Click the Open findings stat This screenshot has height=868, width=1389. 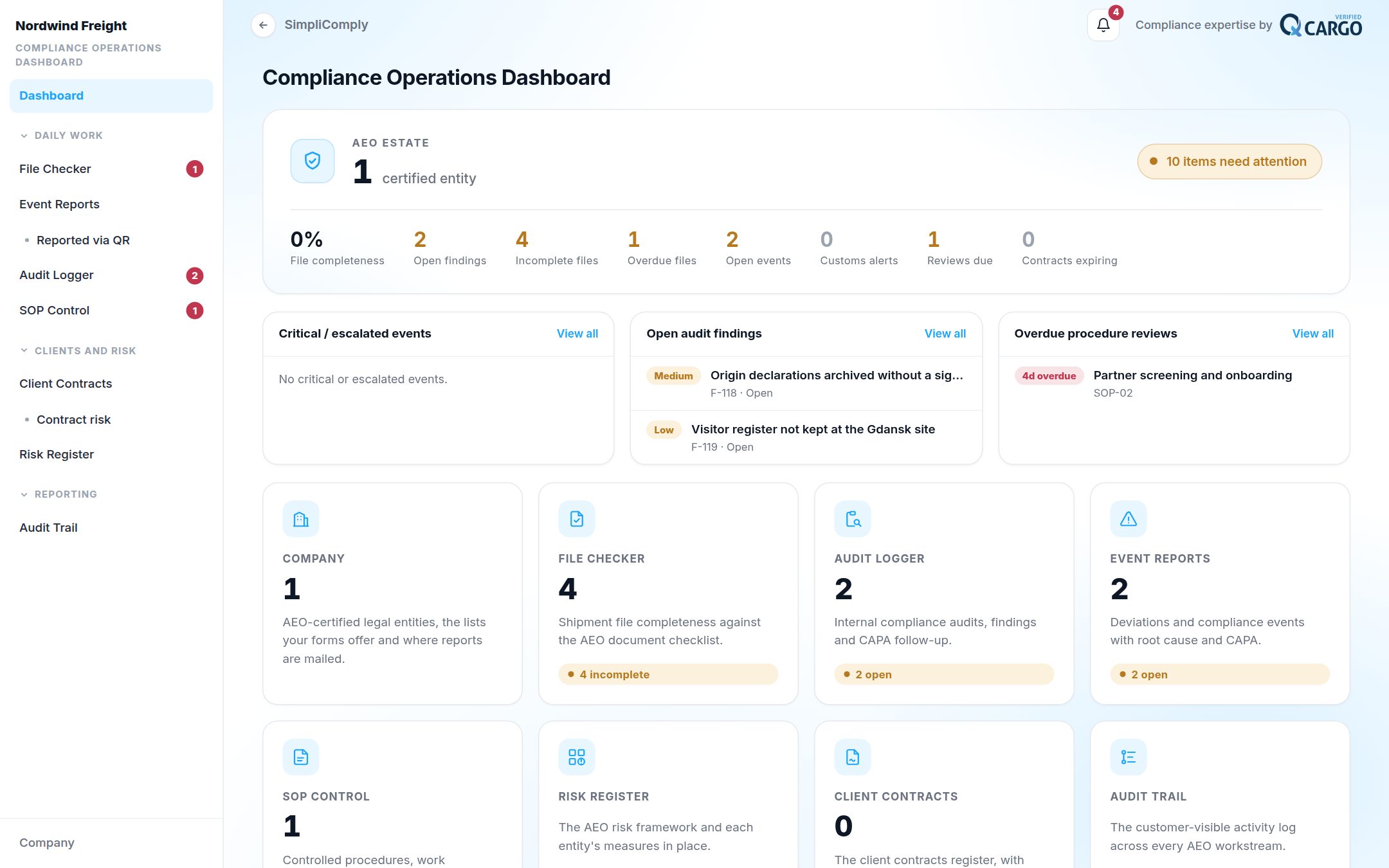click(x=450, y=248)
